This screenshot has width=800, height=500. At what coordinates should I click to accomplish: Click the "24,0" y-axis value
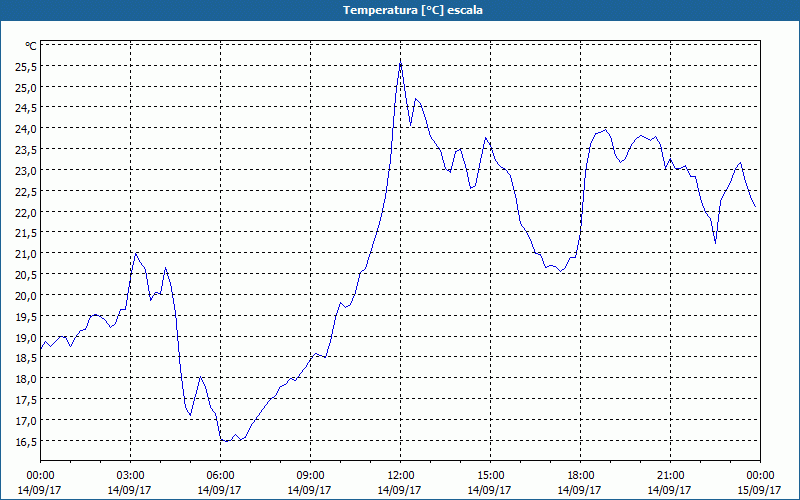[26, 129]
